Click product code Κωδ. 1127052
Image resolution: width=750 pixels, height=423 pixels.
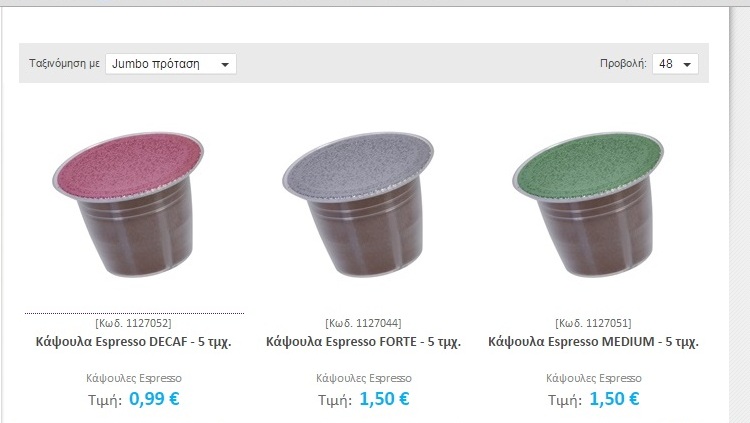[133, 323]
